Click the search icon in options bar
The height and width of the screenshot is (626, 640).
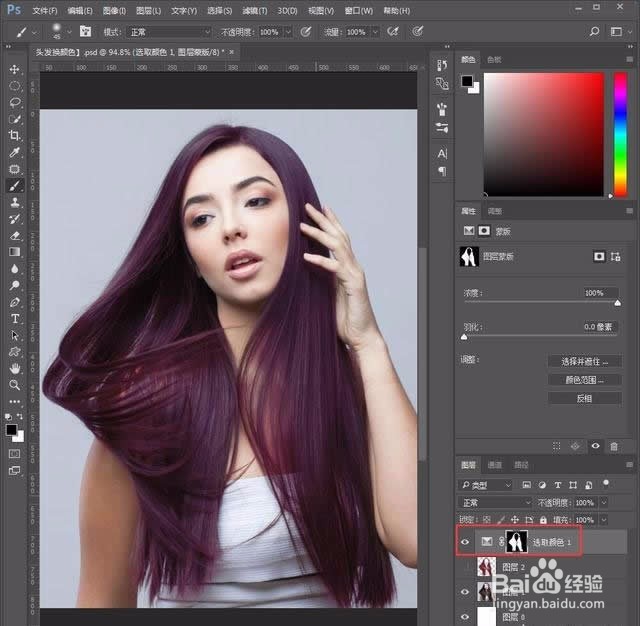pyautogui.click(x=595, y=31)
